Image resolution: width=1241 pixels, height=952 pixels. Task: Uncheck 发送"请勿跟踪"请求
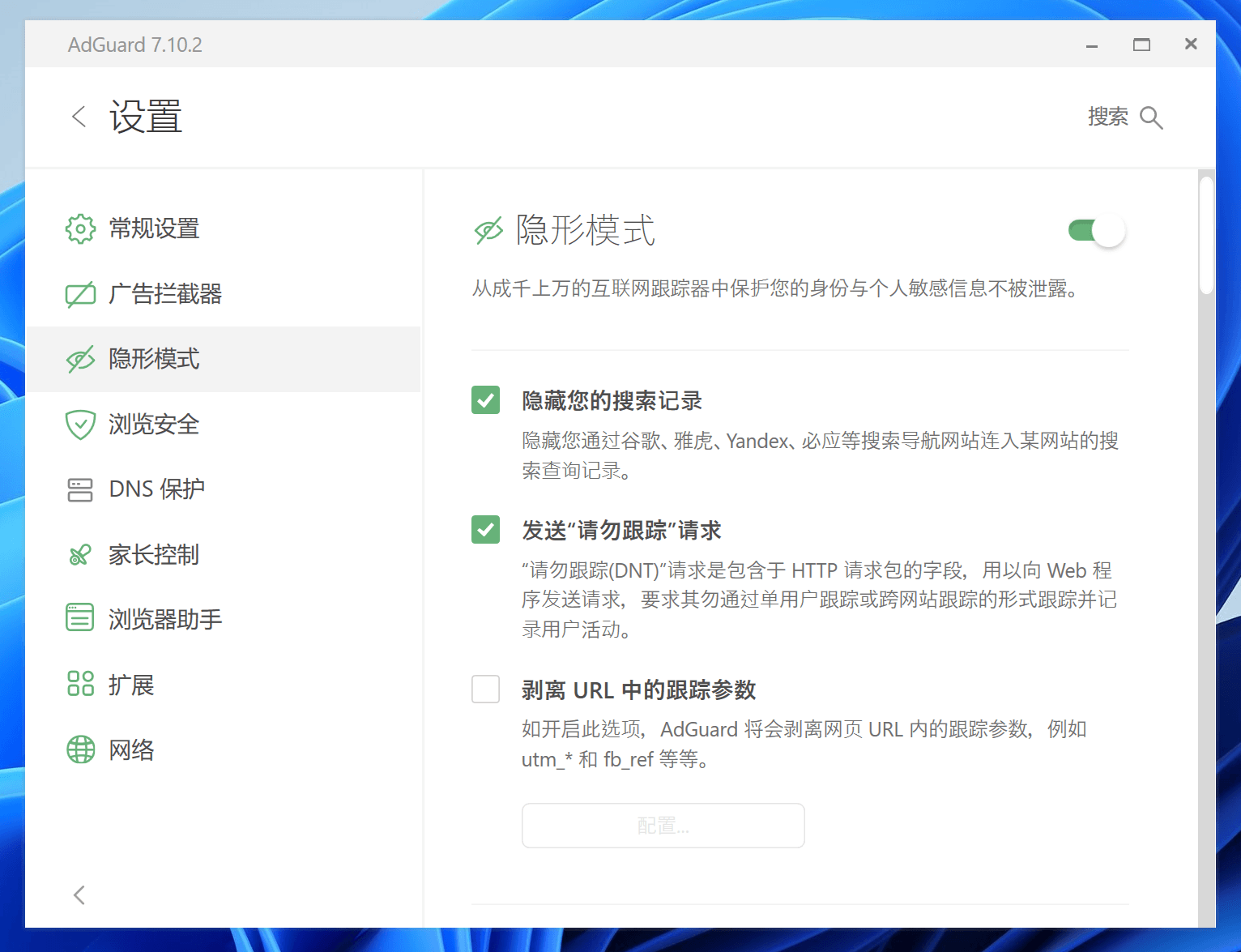tap(485, 529)
